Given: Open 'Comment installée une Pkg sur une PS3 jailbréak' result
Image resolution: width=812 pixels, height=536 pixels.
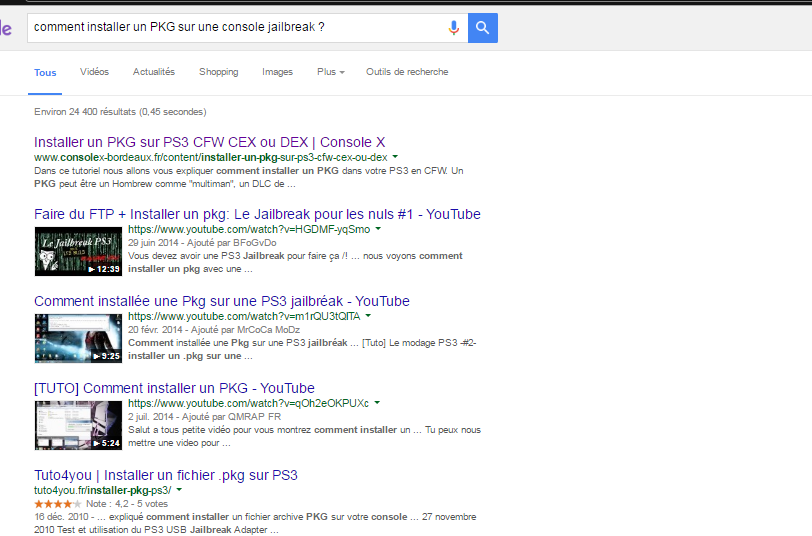Looking at the screenshot, I should (x=222, y=301).
